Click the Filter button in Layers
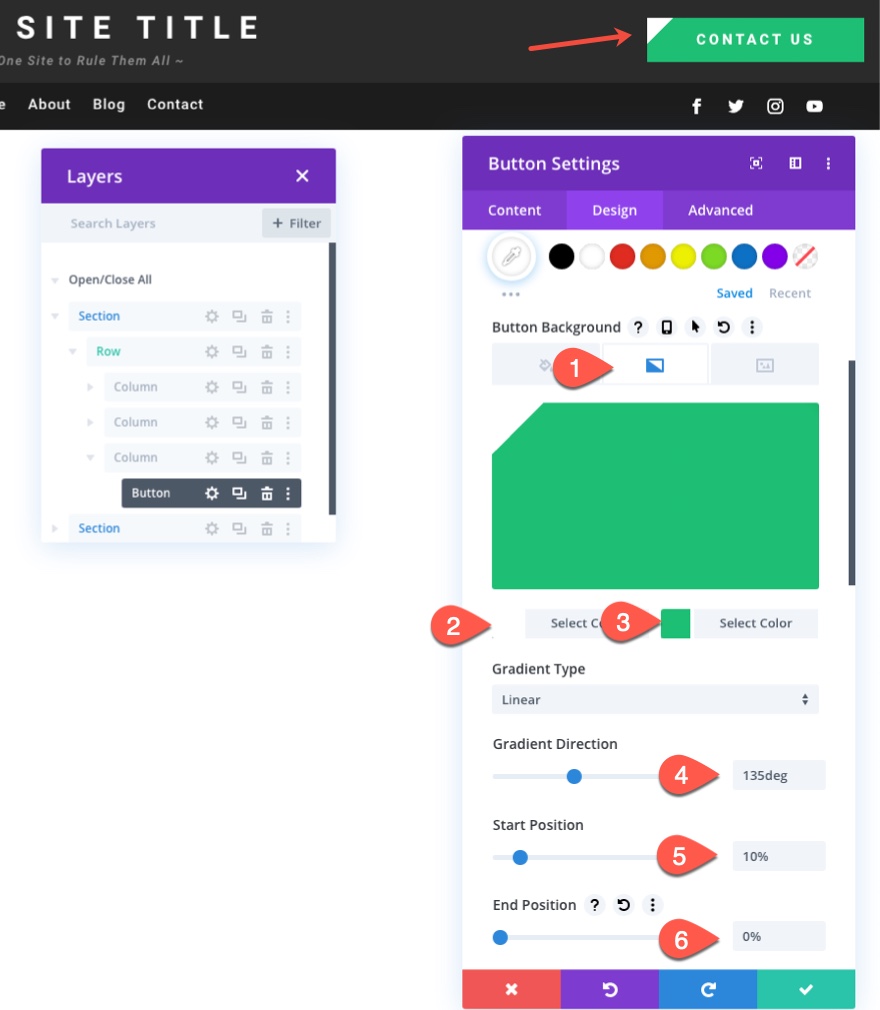 296,223
